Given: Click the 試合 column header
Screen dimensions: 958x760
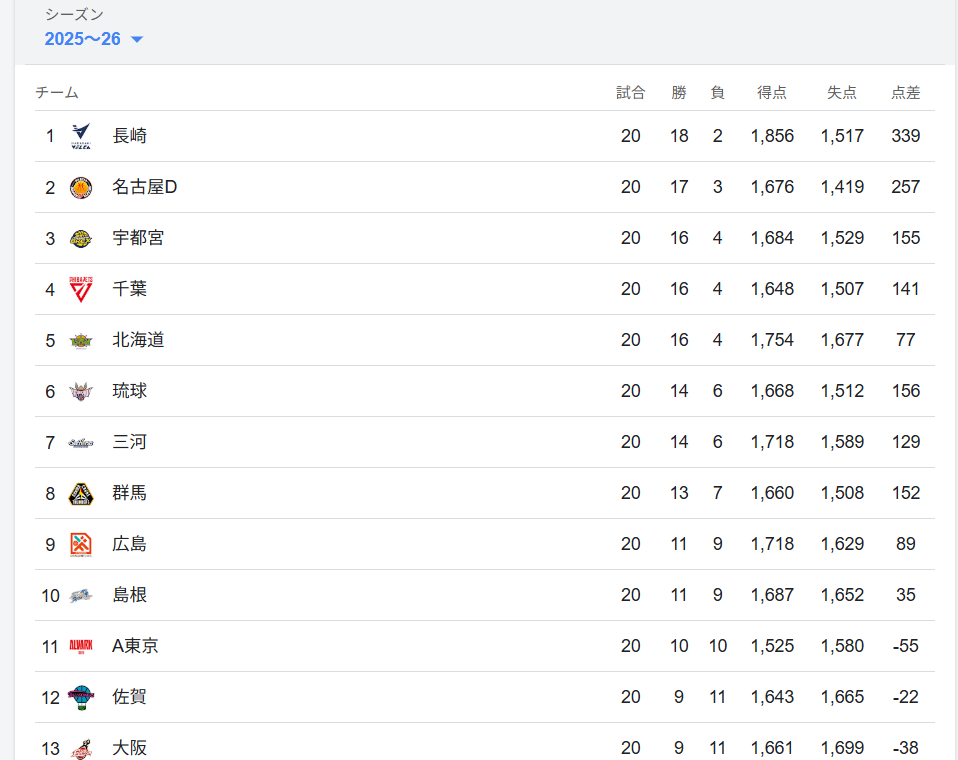Looking at the screenshot, I should [x=630, y=92].
